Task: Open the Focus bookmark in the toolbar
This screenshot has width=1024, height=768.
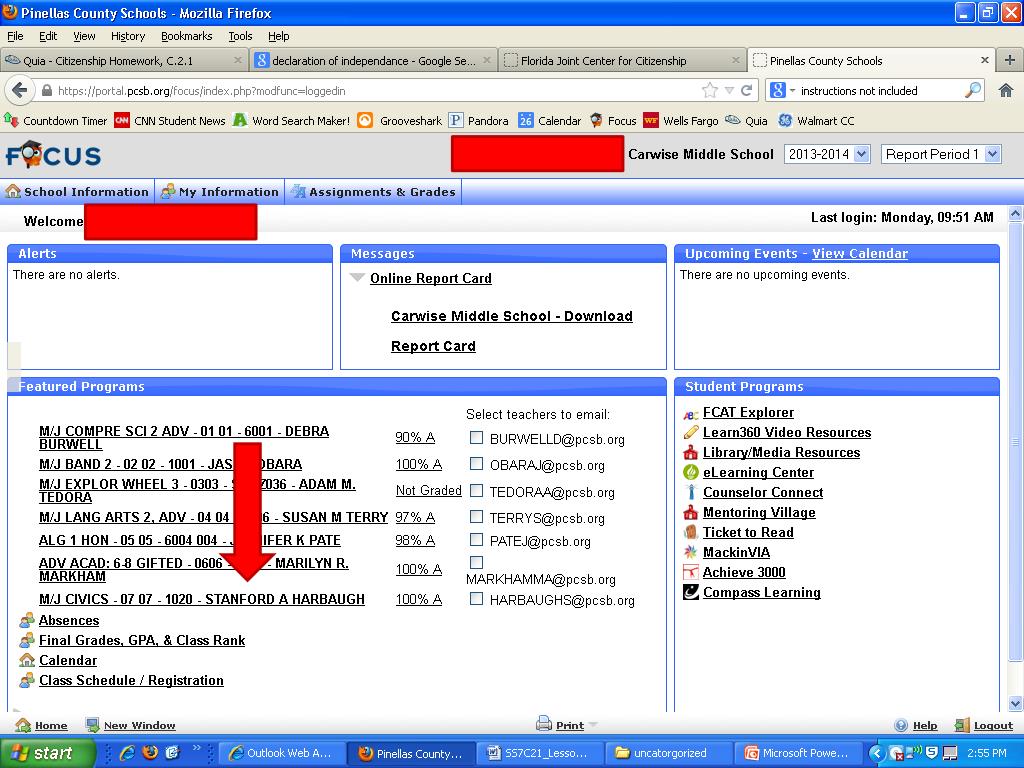Action: click(613, 120)
